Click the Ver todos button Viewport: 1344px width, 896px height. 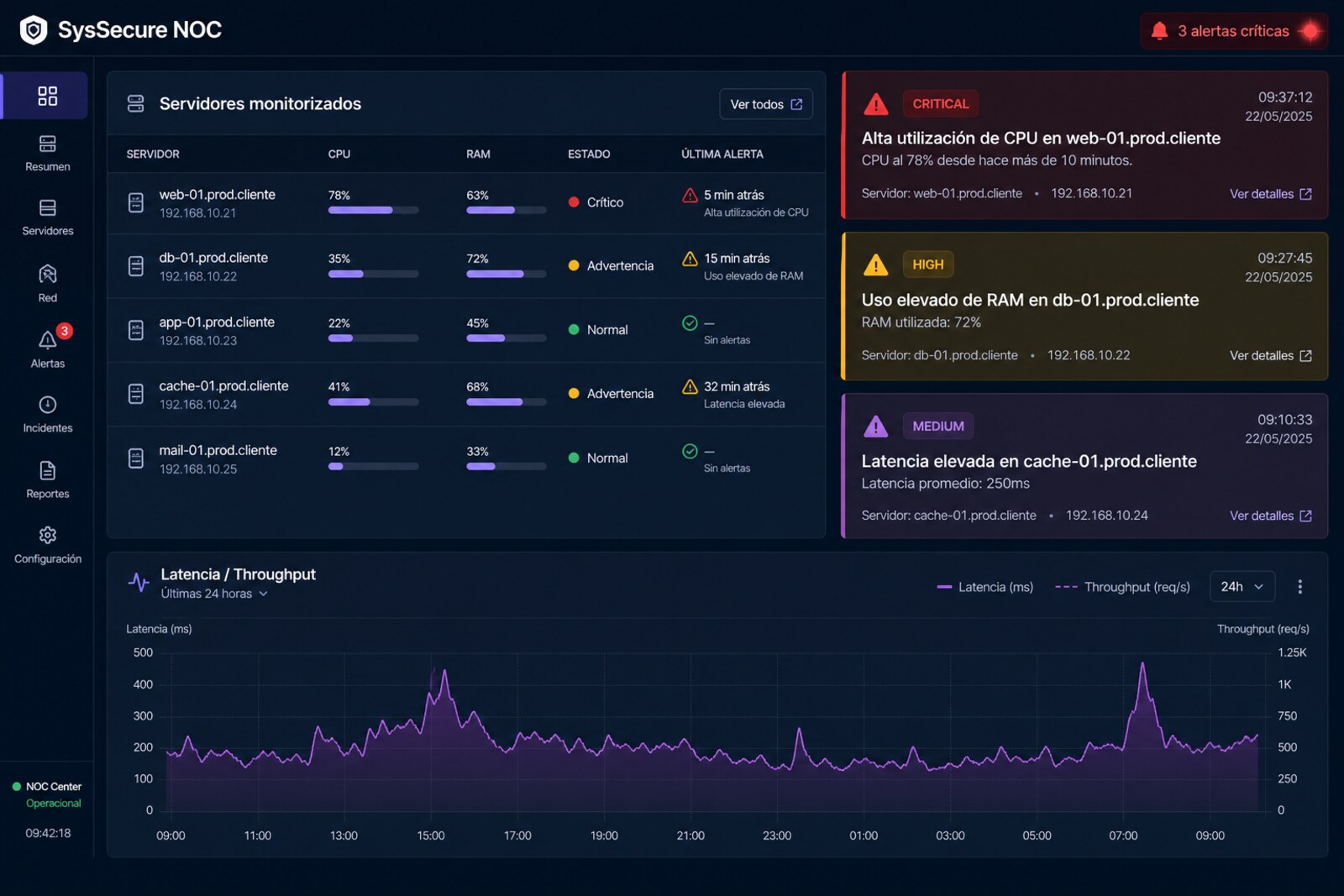click(766, 104)
